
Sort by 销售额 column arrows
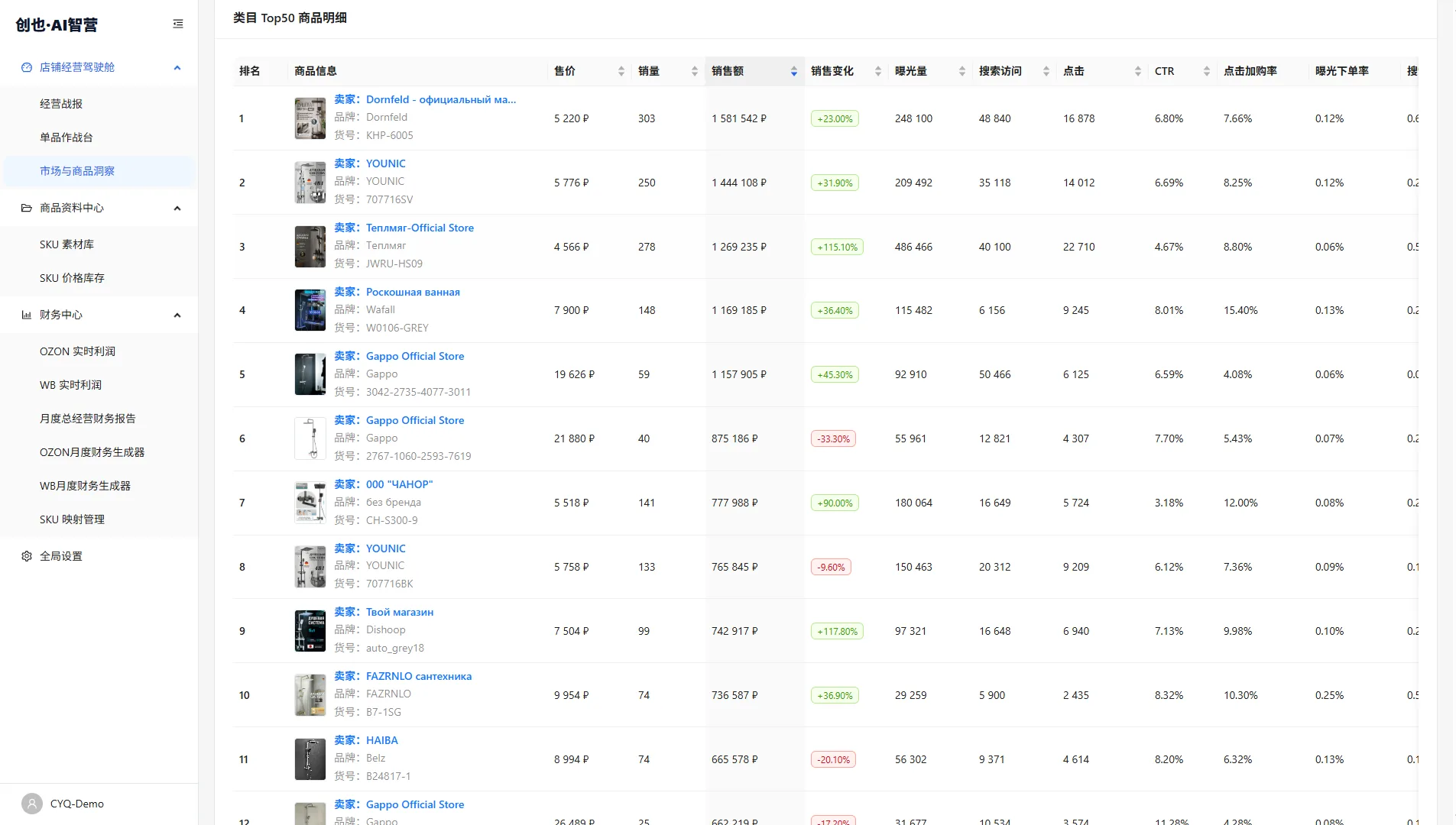pyautogui.click(x=794, y=71)
